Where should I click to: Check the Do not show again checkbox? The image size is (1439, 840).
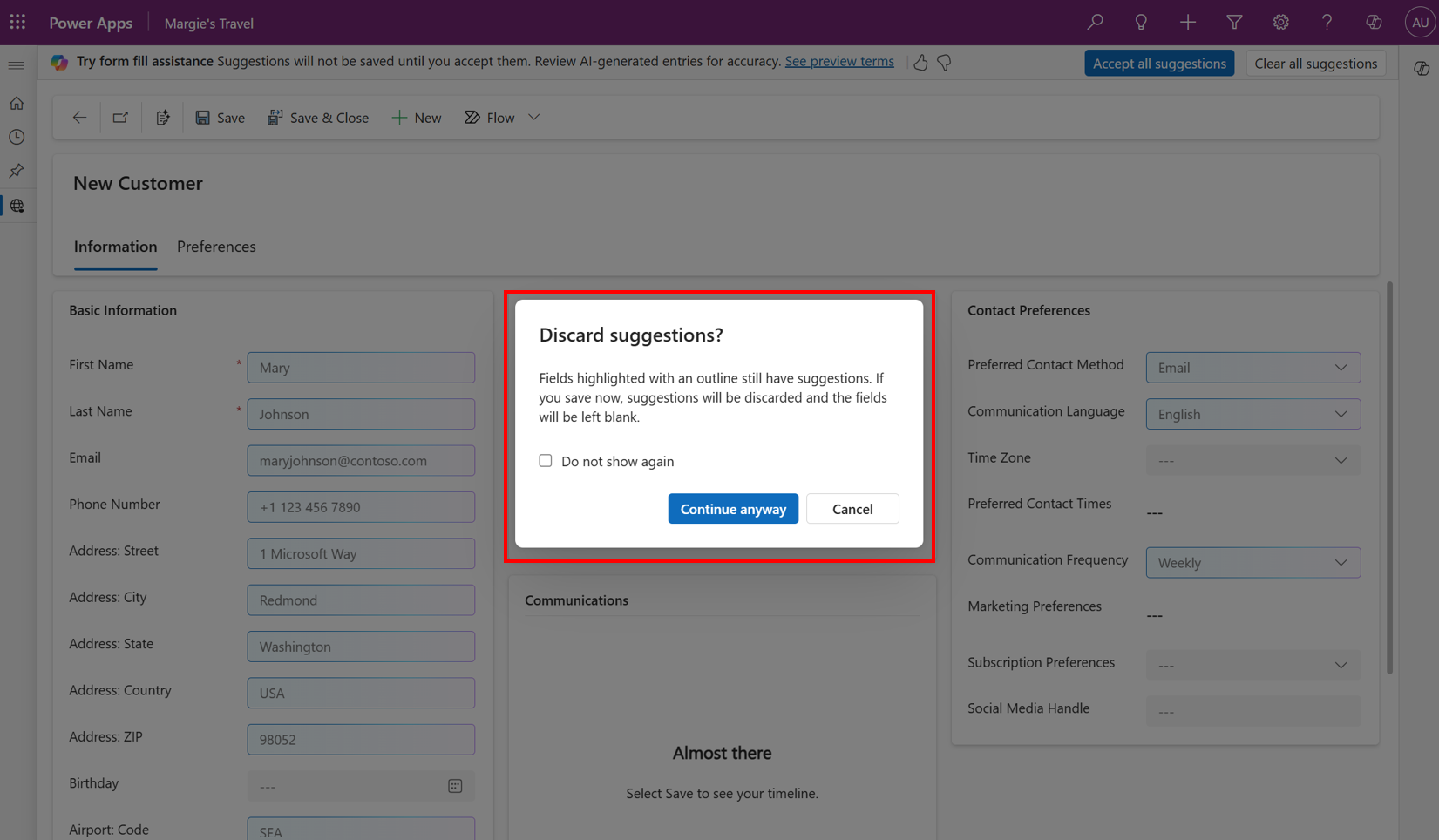(x=545, y=460)
